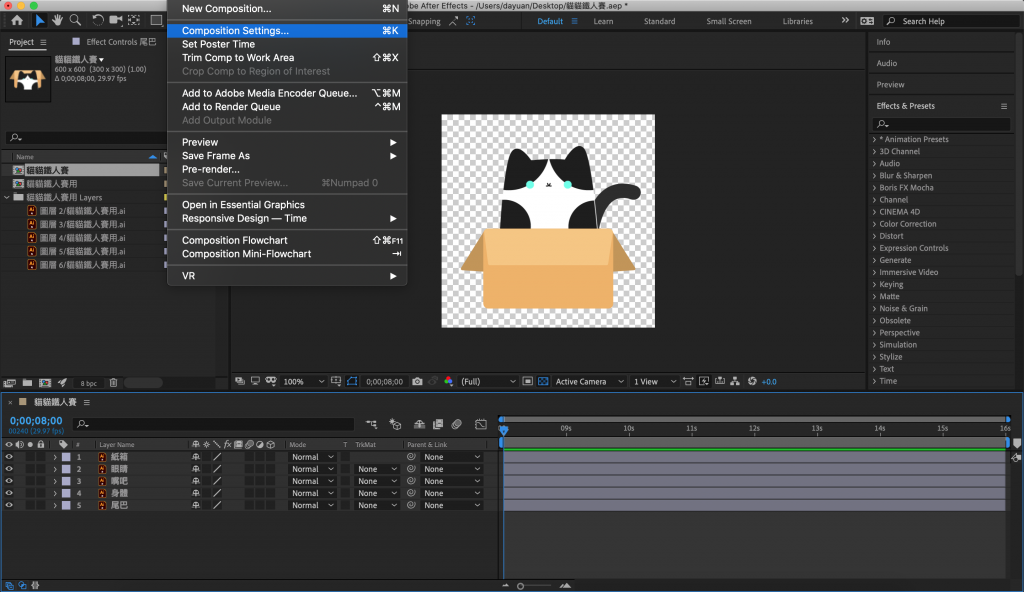The image size is (1024, 592).
Task: Switch to the Small Screen workspace
Action: tap(729, 21)
